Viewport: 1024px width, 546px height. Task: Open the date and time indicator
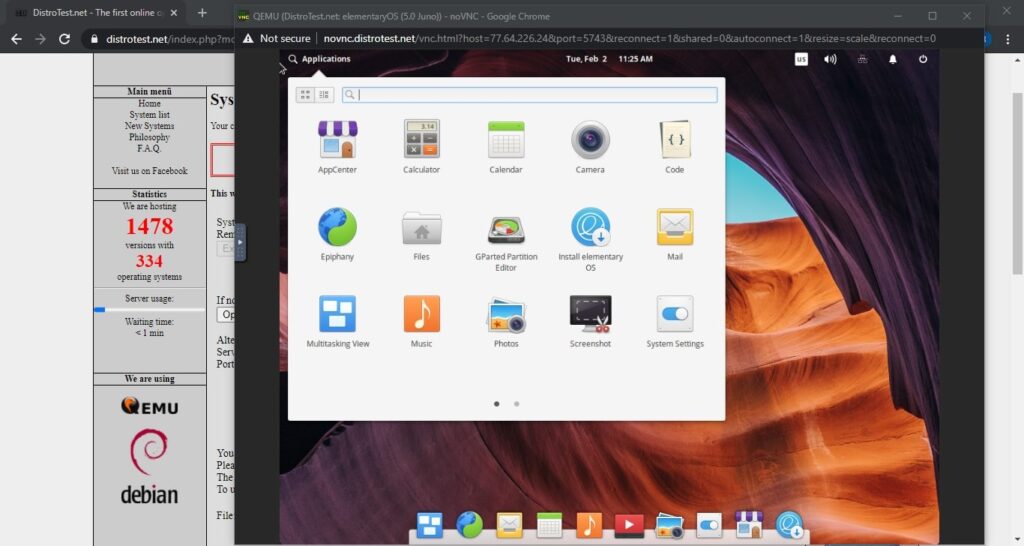pyautogui.click(x=609, y=59)
